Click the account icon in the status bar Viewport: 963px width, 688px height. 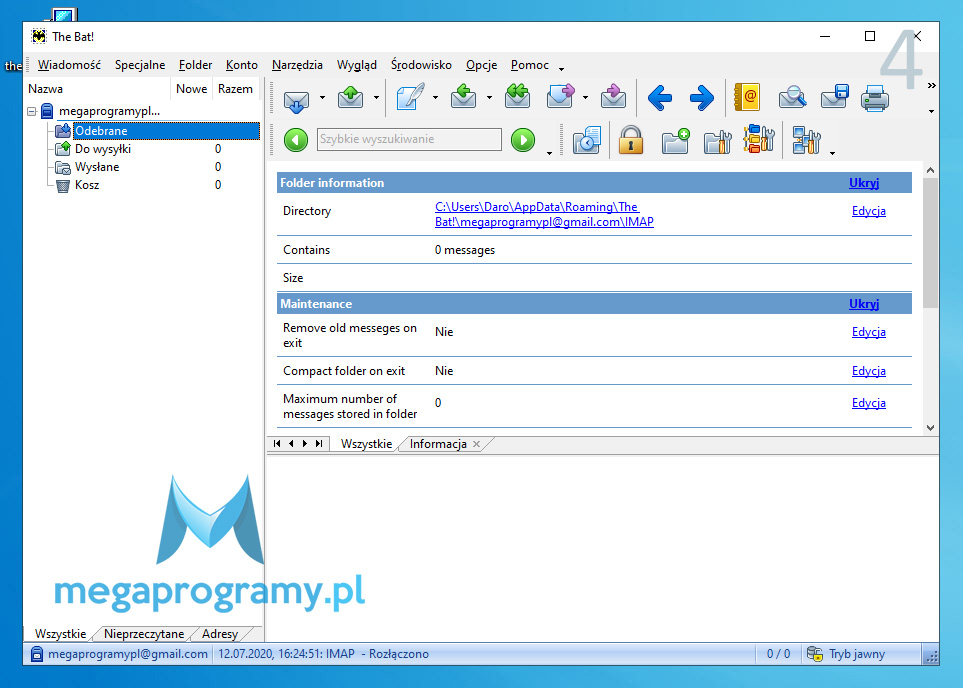[x=37, y=654]
